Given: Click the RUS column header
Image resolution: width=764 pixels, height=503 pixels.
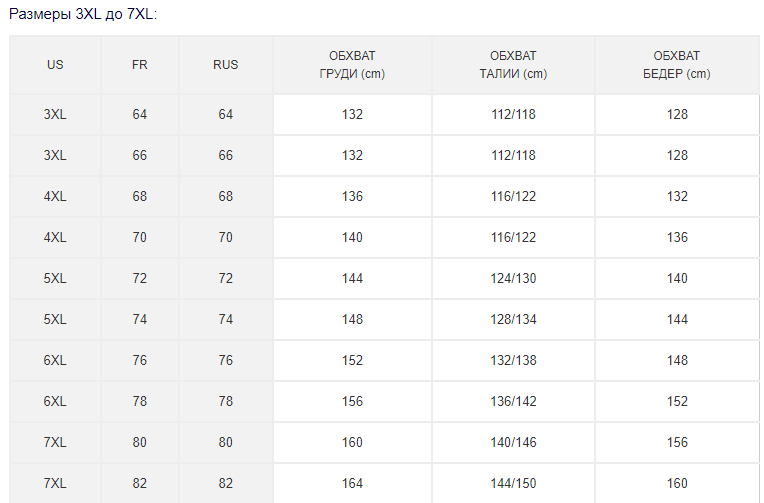Looking at the screenshot, I should point(226,65).
